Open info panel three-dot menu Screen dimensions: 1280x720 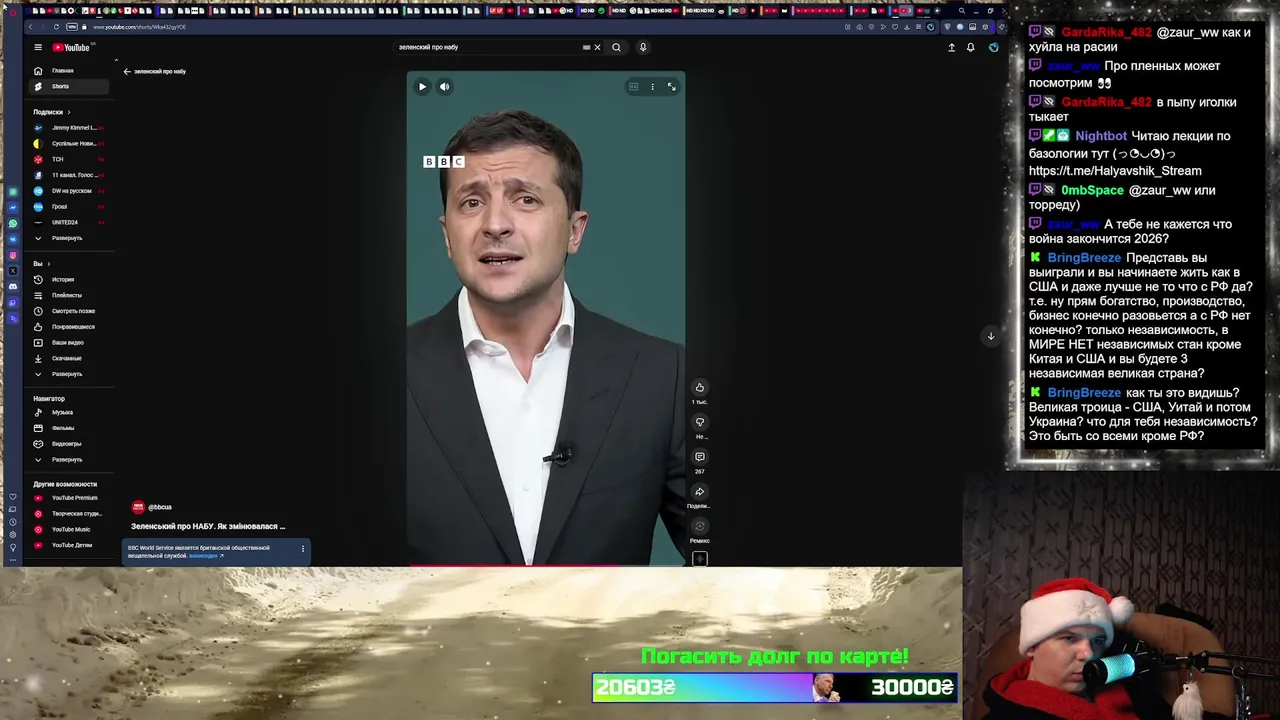pyautogui.click(x=302, y=548)
